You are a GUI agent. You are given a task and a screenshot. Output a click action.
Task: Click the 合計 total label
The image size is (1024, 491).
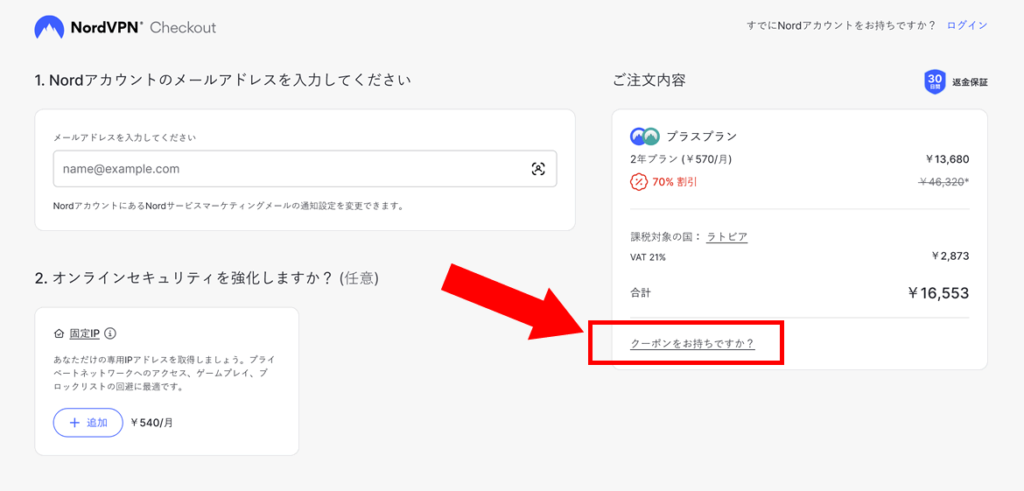(x=641, y=294)
